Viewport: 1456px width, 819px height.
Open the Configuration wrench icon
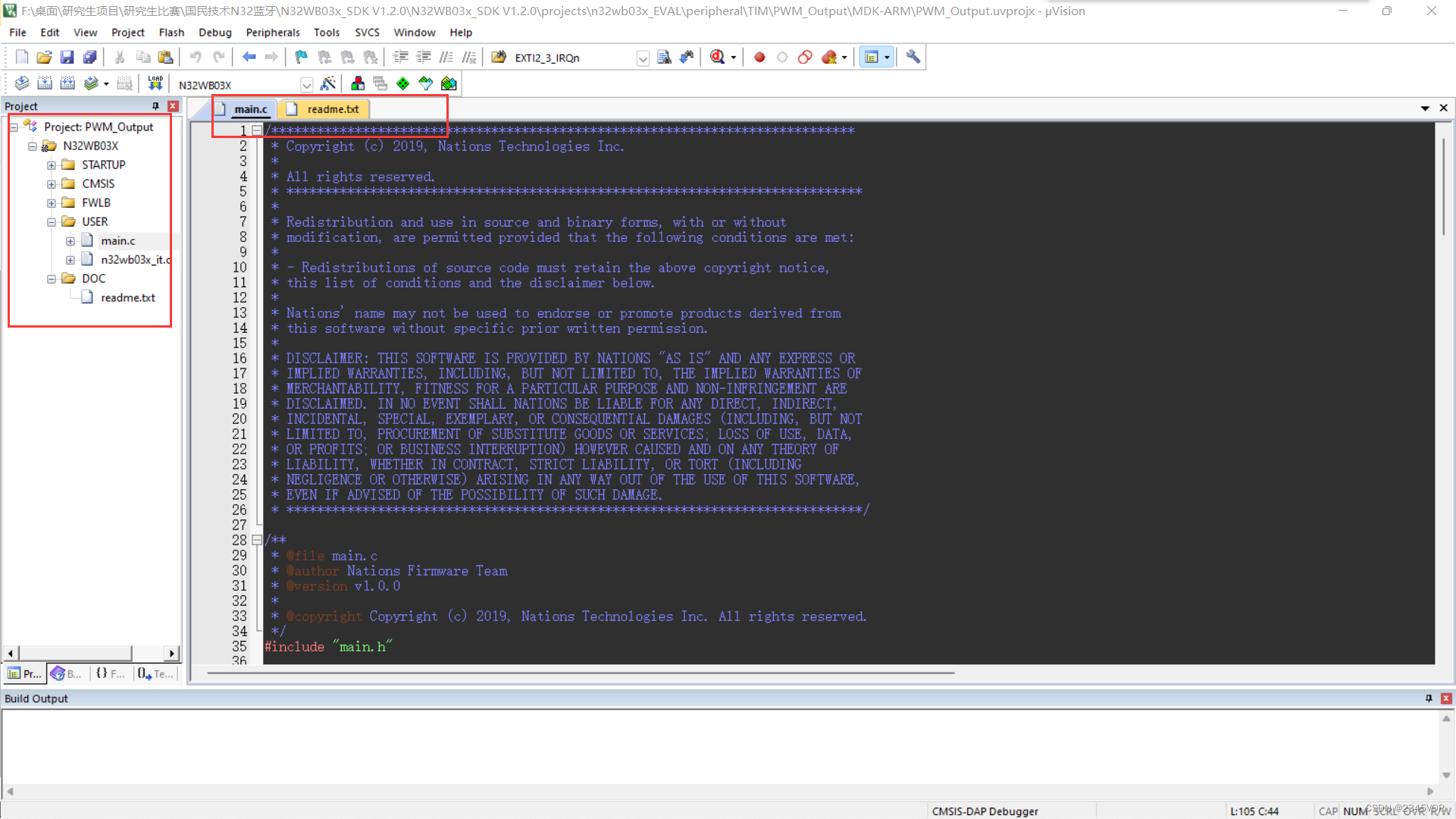click(x=913, y=57)
